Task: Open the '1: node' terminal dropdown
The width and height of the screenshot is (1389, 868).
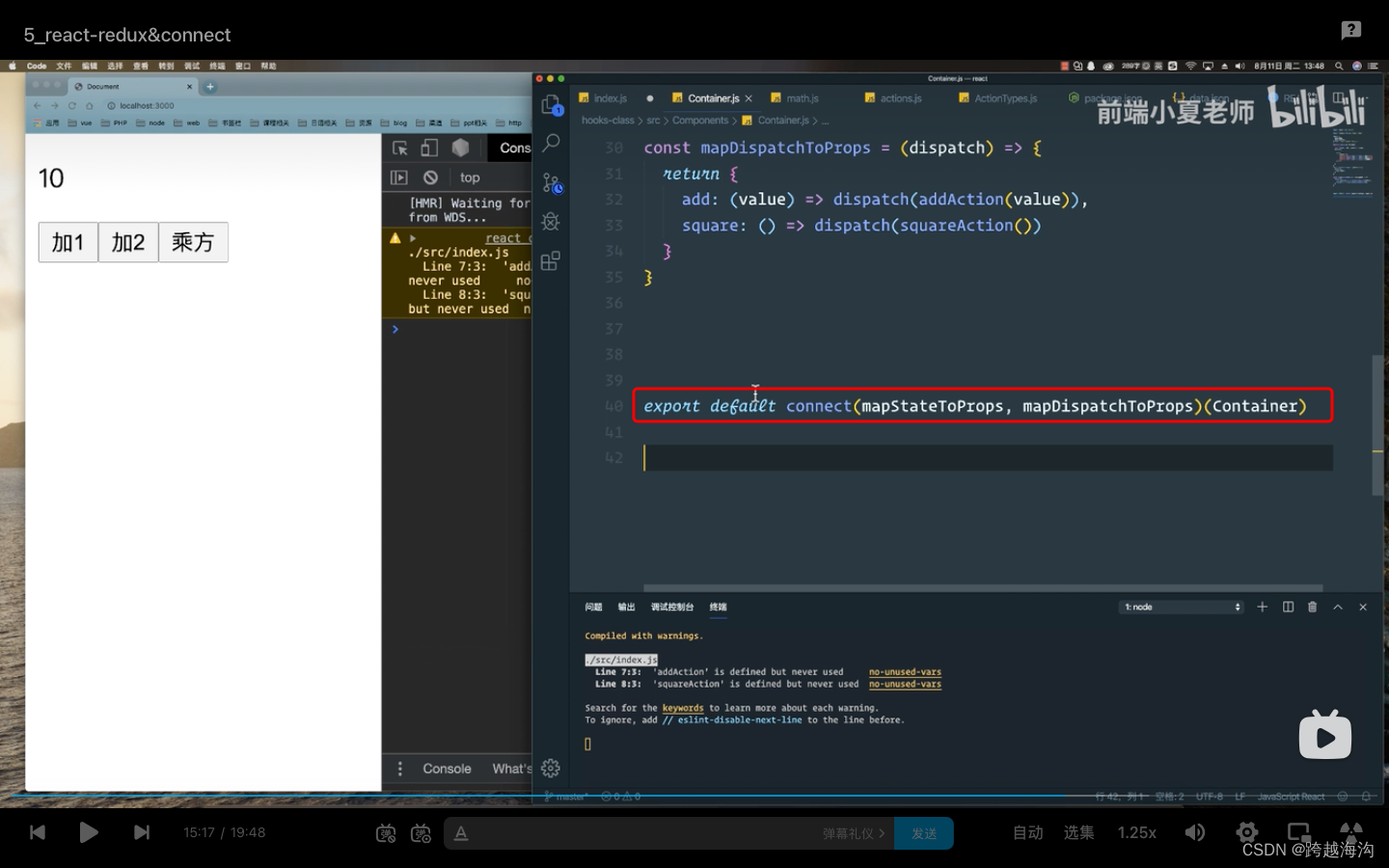Action: (x=1183, y=607)
